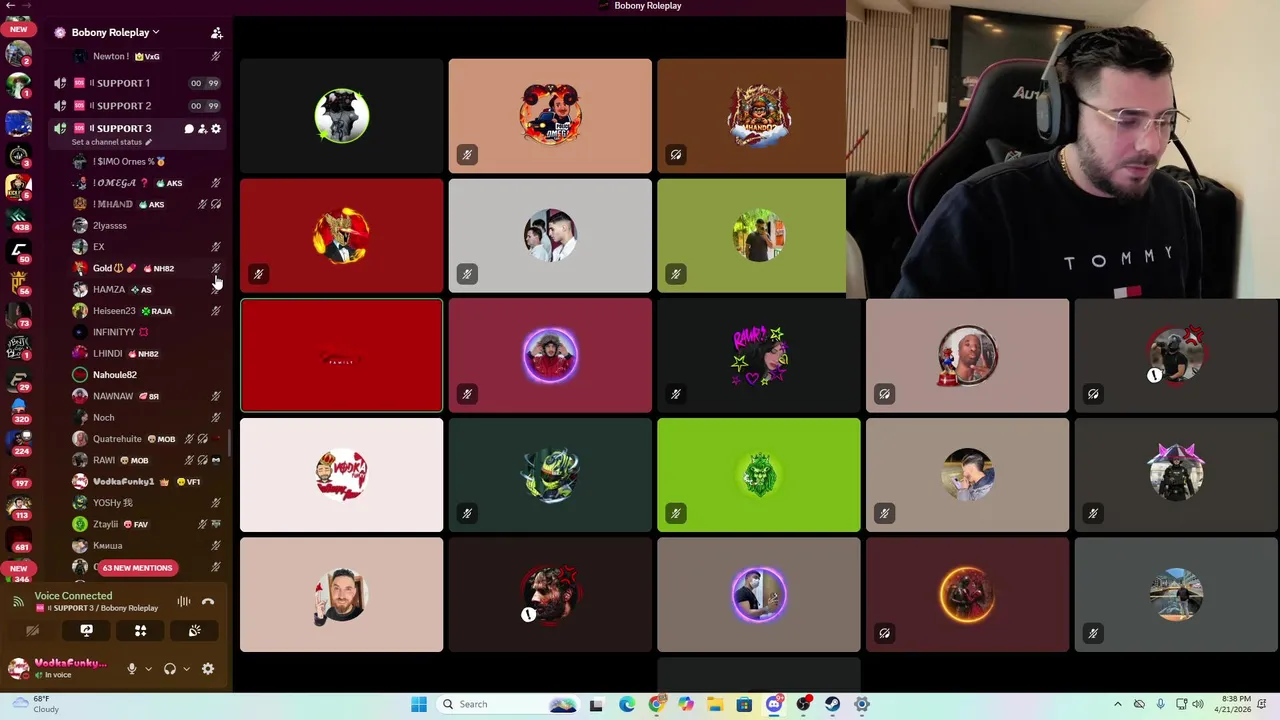Image resolution: width=1280 pixels, height=720 pixels.
Task: Start screen sharing from voice panel
Action: [x=86, y=631]
